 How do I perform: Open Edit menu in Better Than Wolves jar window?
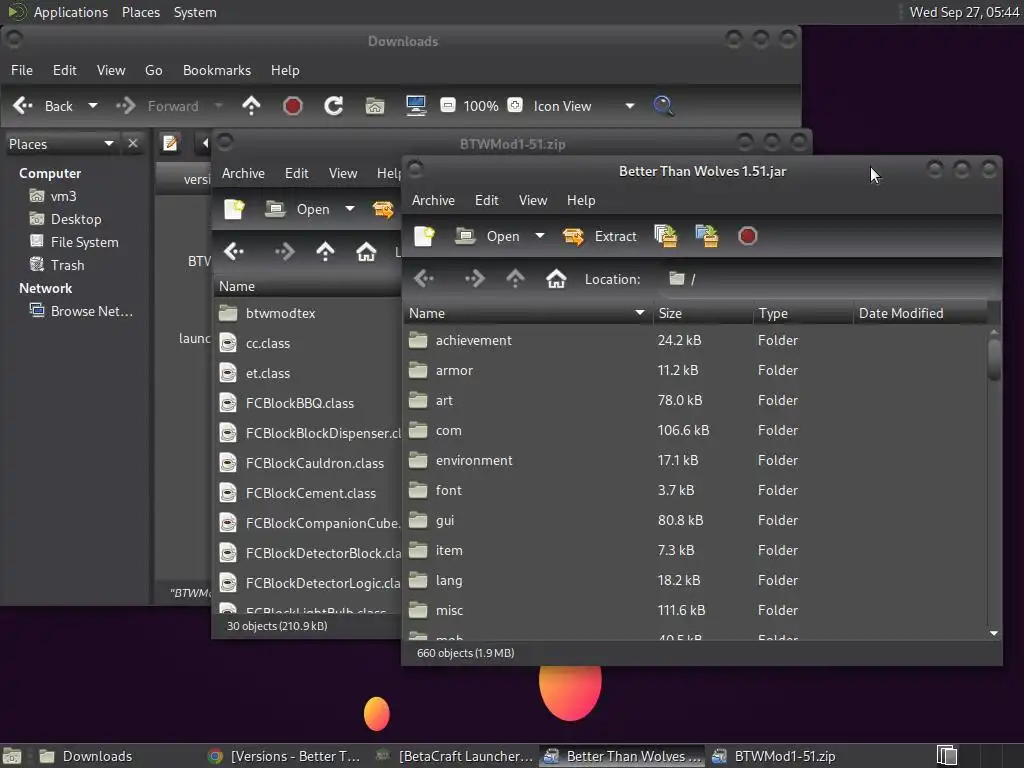(x=487, y=200)
